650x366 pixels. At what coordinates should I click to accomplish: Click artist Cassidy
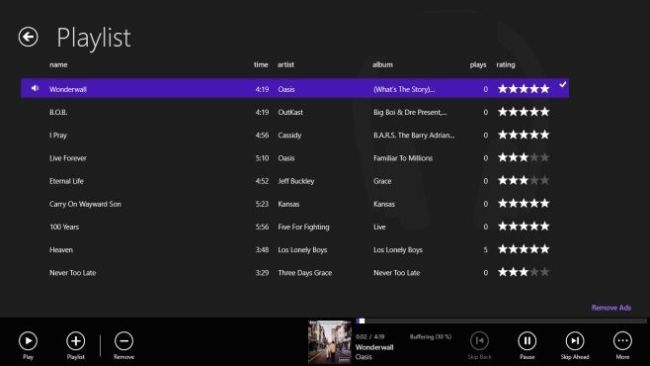click(289, 135)
